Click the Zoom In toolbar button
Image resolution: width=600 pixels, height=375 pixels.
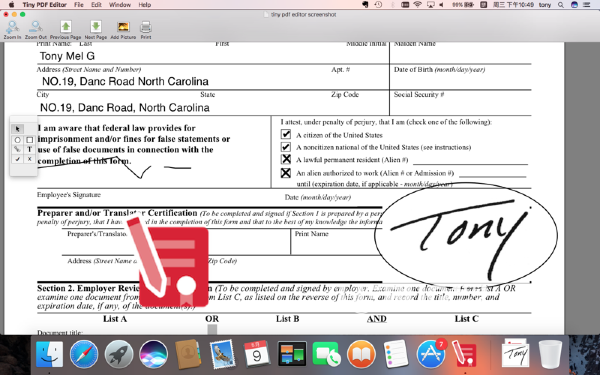(x=12, y=30)
